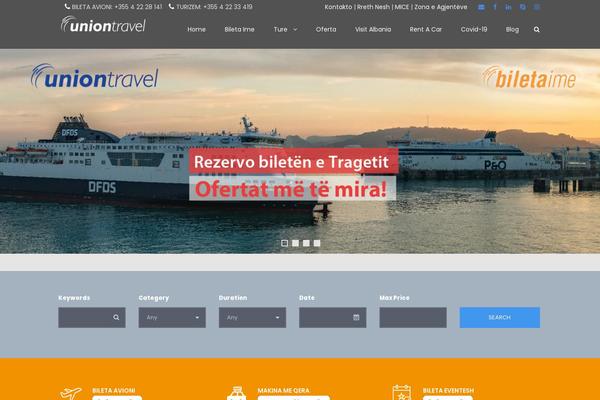Click the fourth social icon next to LinkedIn
This screenshot has height=400, width=600.
point(522,7)
